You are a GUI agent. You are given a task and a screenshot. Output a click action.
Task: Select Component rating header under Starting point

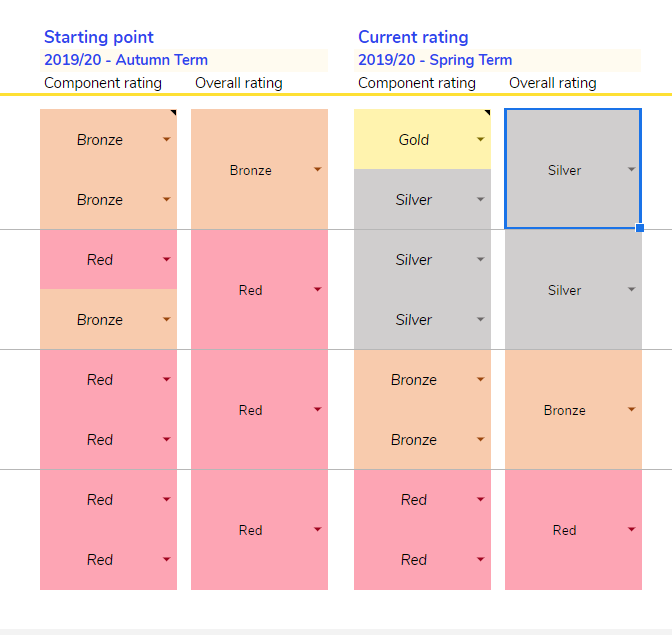(103, 83)
